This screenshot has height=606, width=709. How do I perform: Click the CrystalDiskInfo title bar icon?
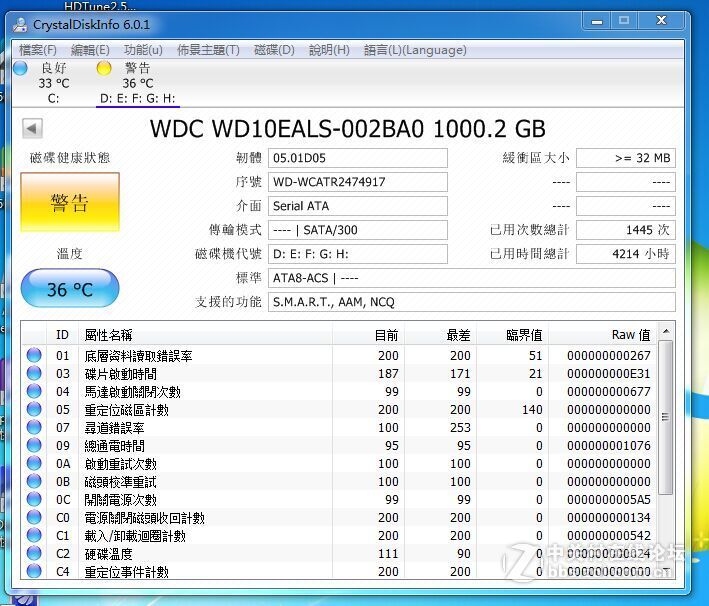tap(20, 24)
